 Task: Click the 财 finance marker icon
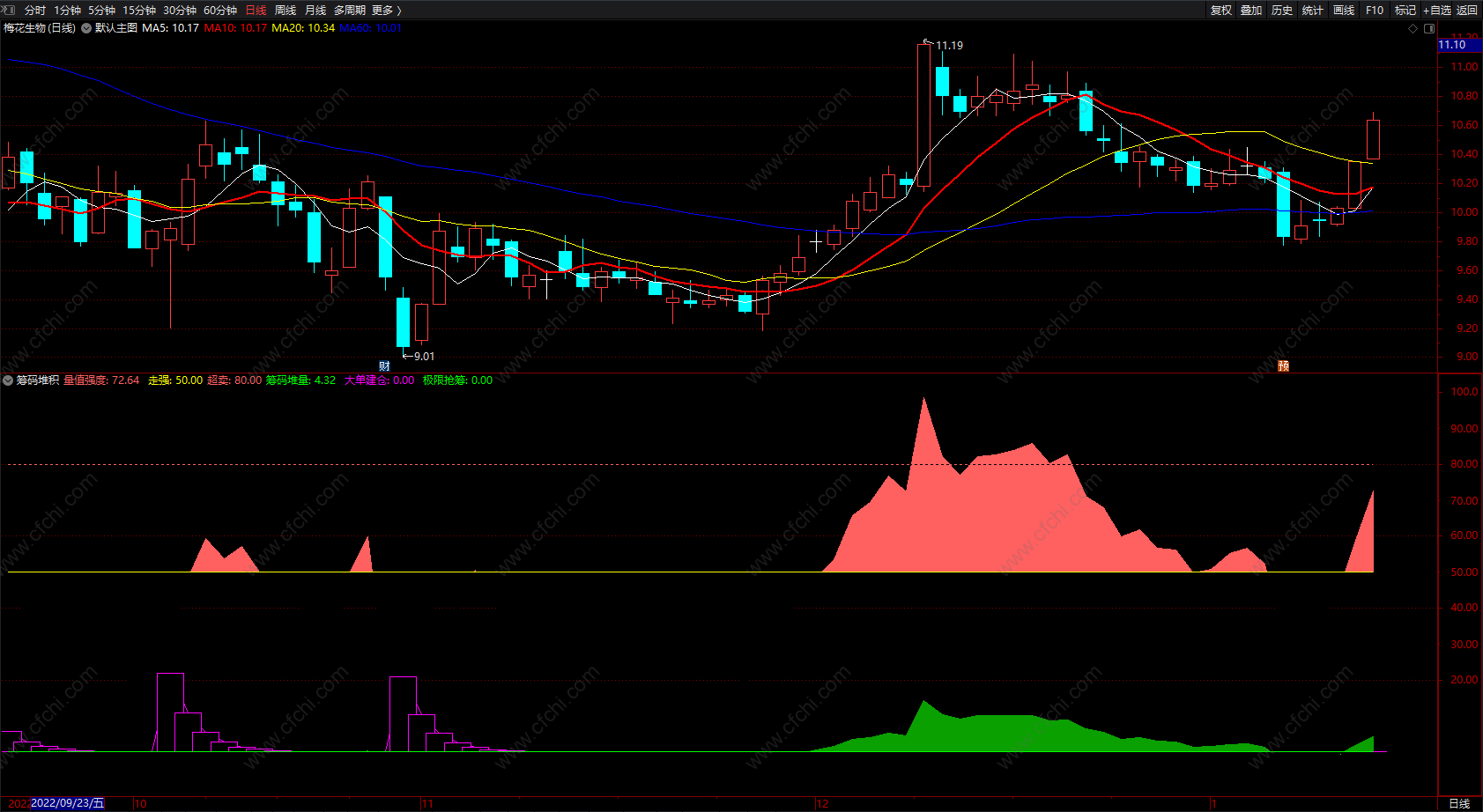(x=384, y=366)
